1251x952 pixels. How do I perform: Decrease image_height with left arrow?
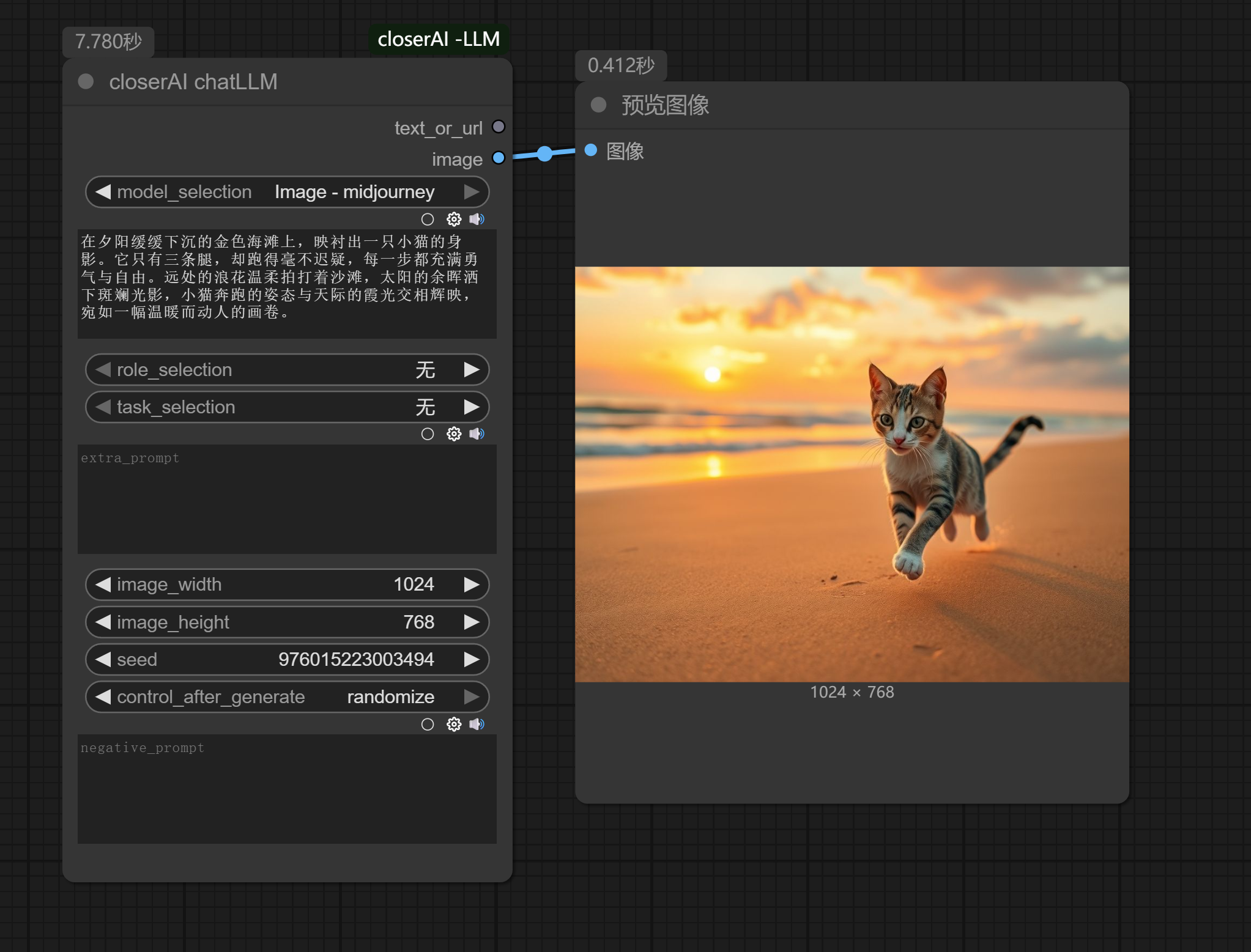point(103,622)
